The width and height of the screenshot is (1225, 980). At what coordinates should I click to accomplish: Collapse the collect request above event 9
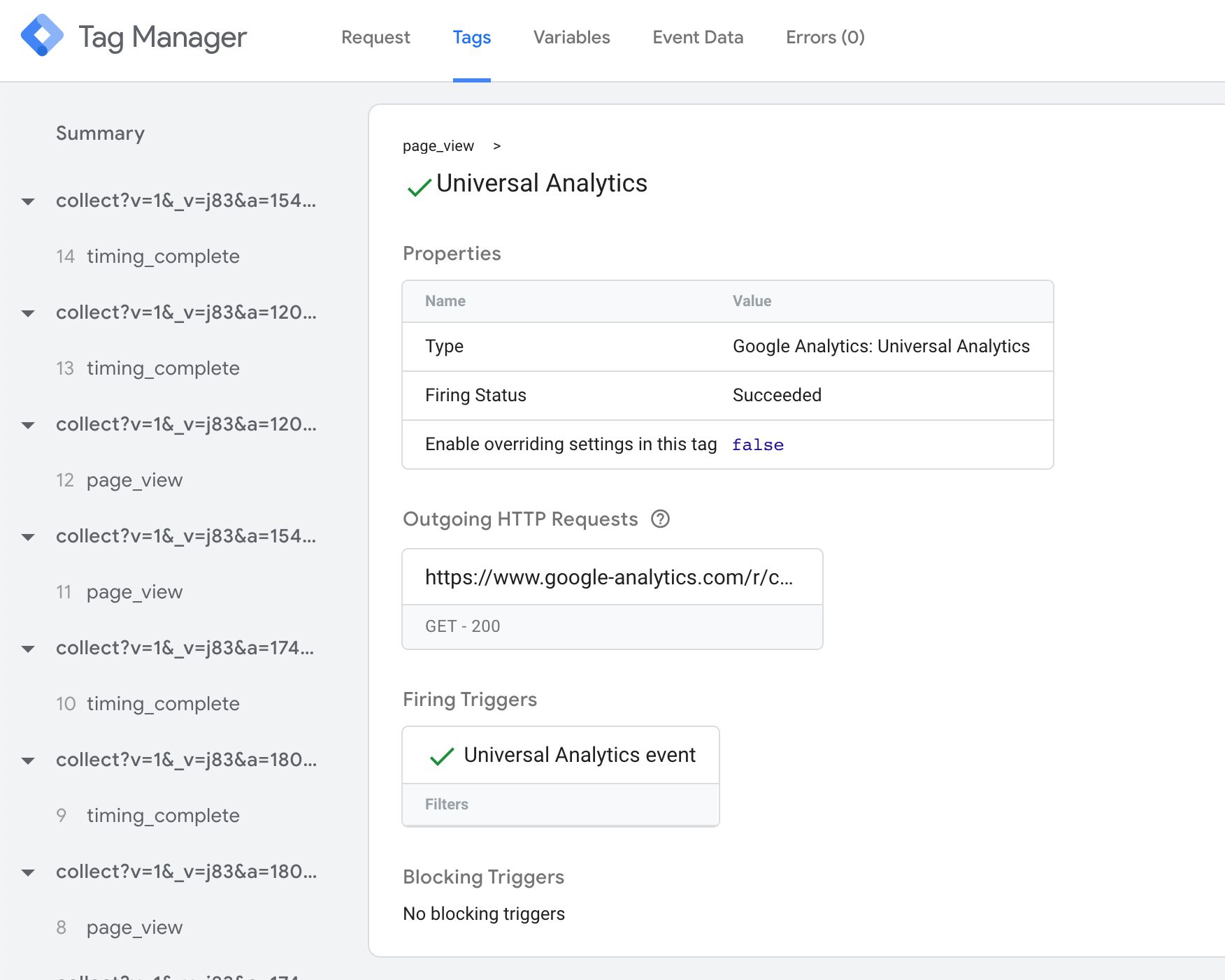(x=28, y=761)
